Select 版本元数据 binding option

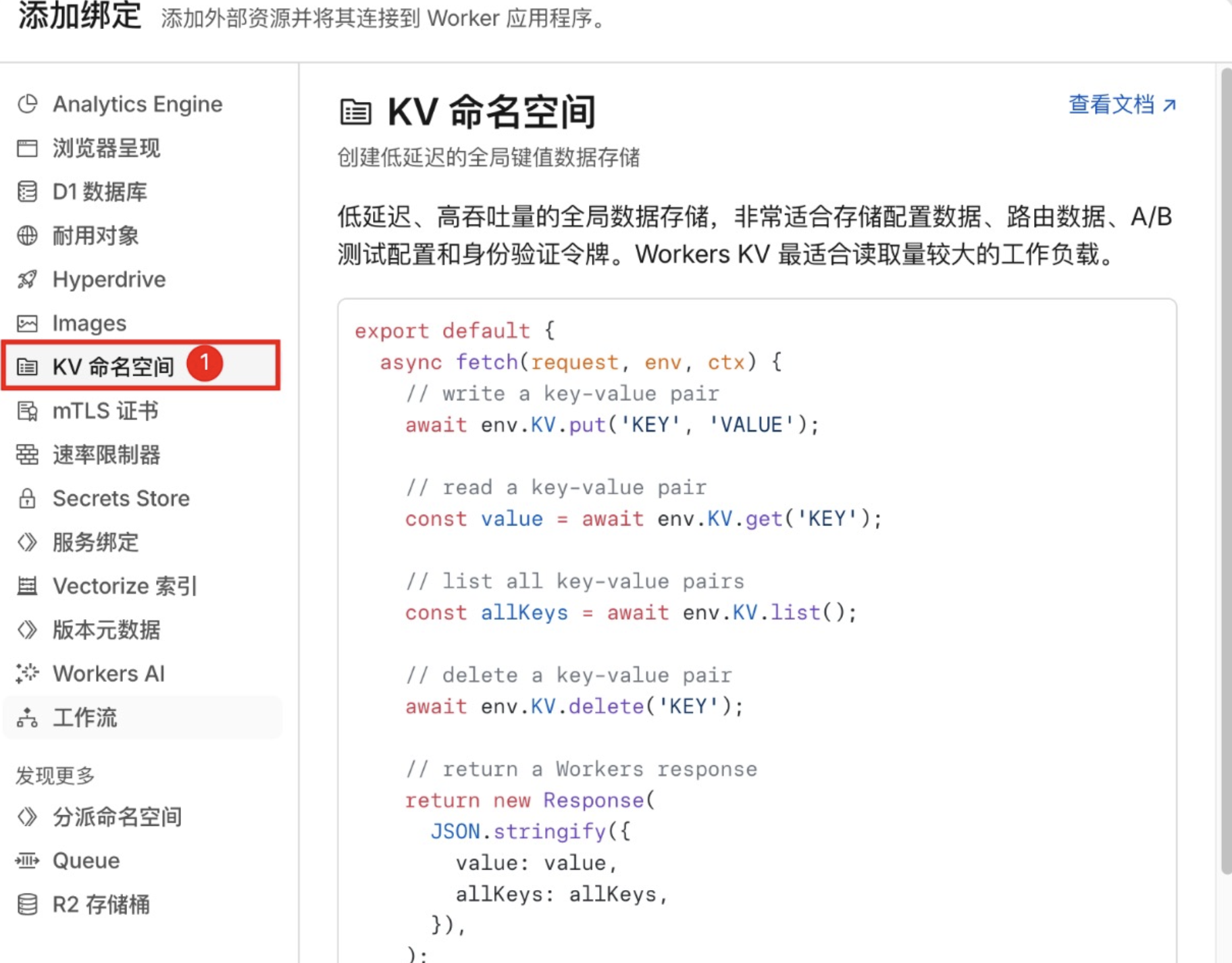point(142,629)
